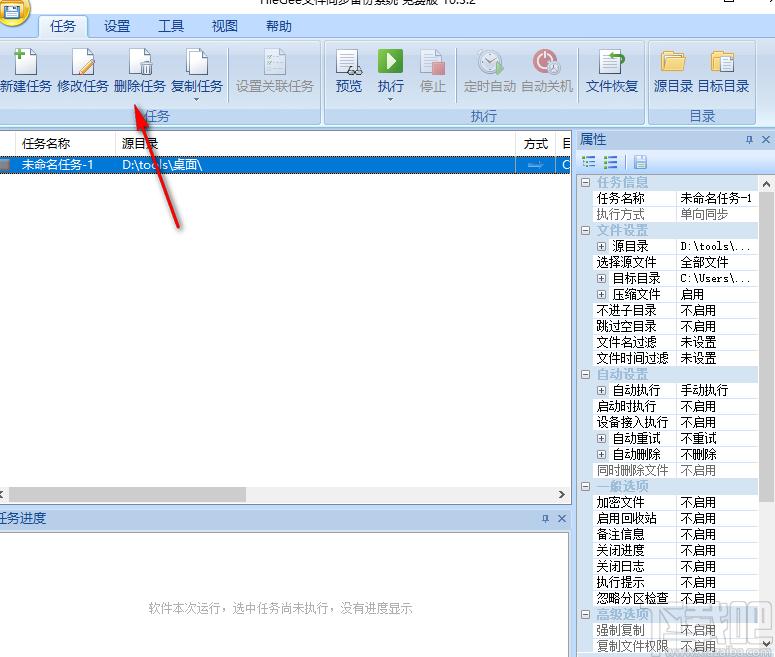Expand the 压缩文件 property row

[601, 295]
